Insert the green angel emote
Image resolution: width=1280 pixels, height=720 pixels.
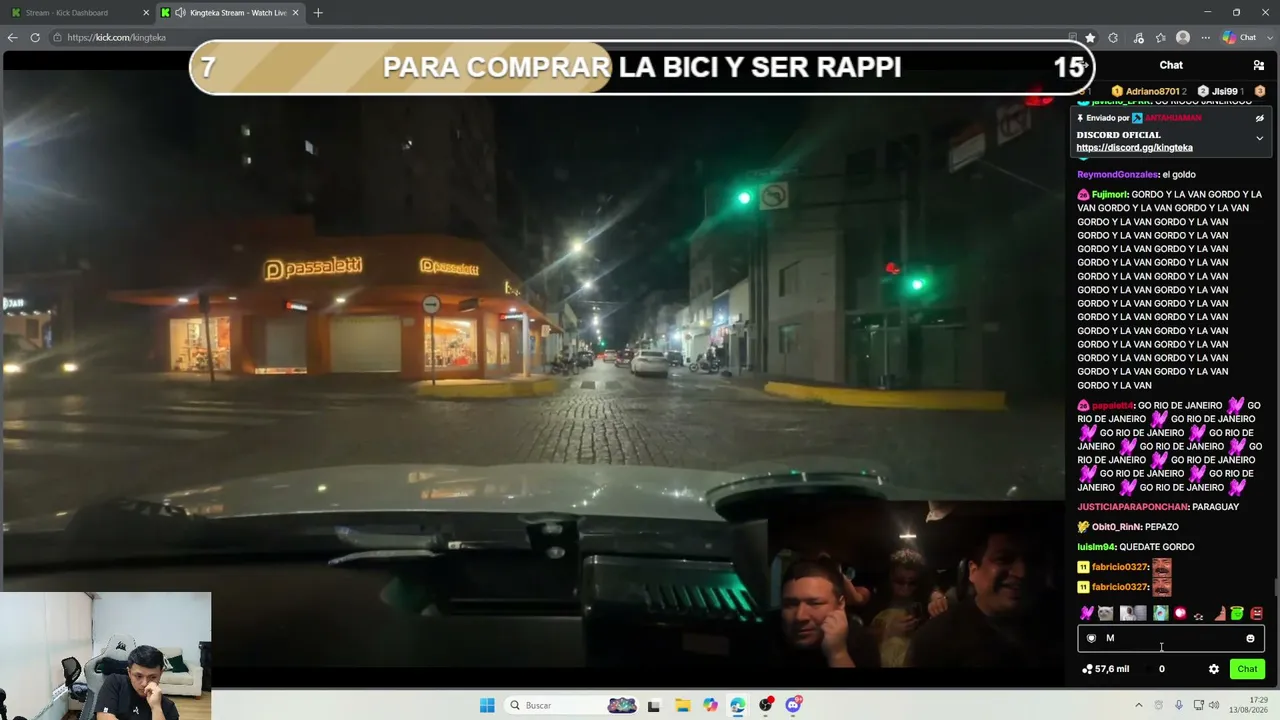point(1237,613)
